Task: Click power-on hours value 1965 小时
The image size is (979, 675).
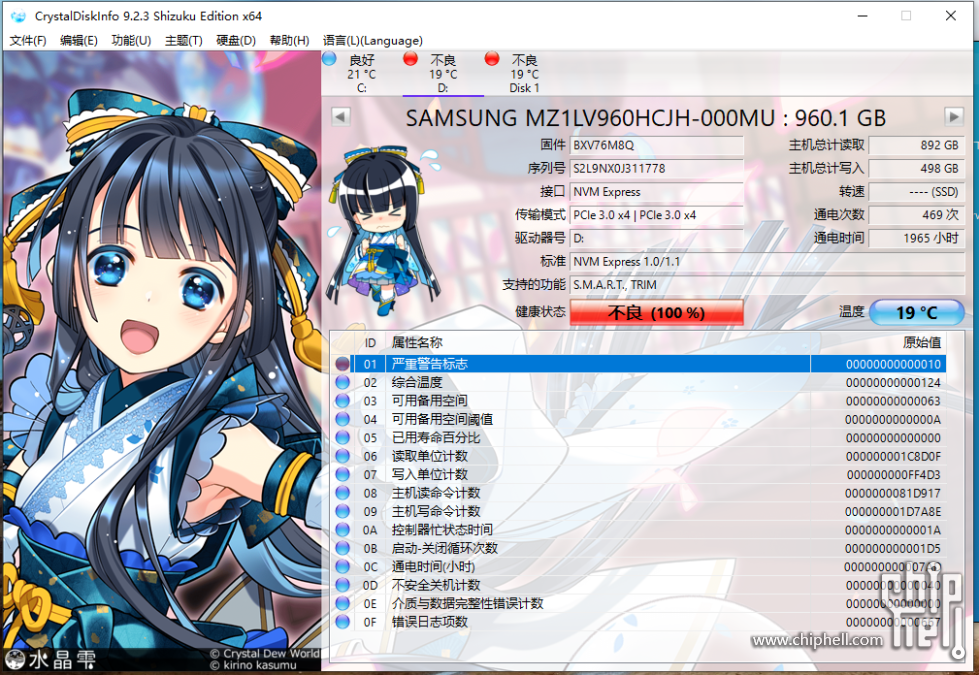Action: point(917,238)
